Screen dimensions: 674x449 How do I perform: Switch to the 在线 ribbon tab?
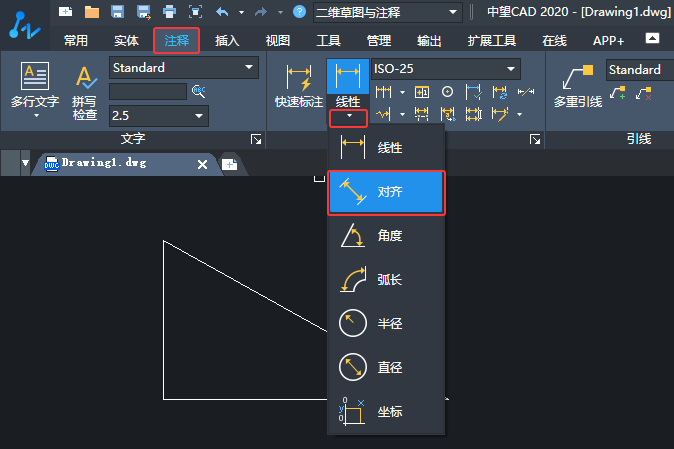pyautogui.click(x=555, y=40)
